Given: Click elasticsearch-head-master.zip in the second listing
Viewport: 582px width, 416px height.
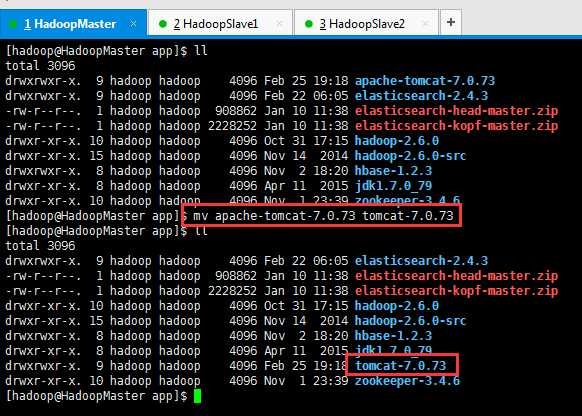Looking at the screenshot, I should coord(456,276).
